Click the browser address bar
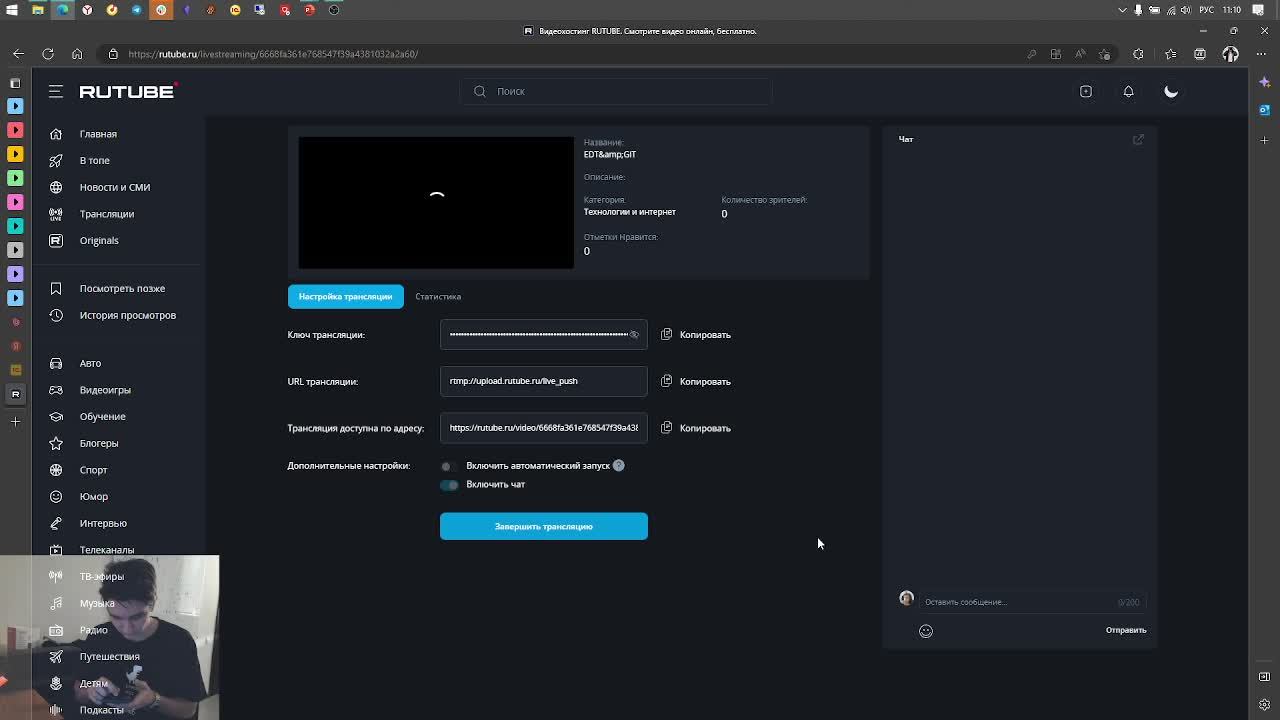Image resolution: width=1280 pixels, height=720 pixels. tap(560, 54)
